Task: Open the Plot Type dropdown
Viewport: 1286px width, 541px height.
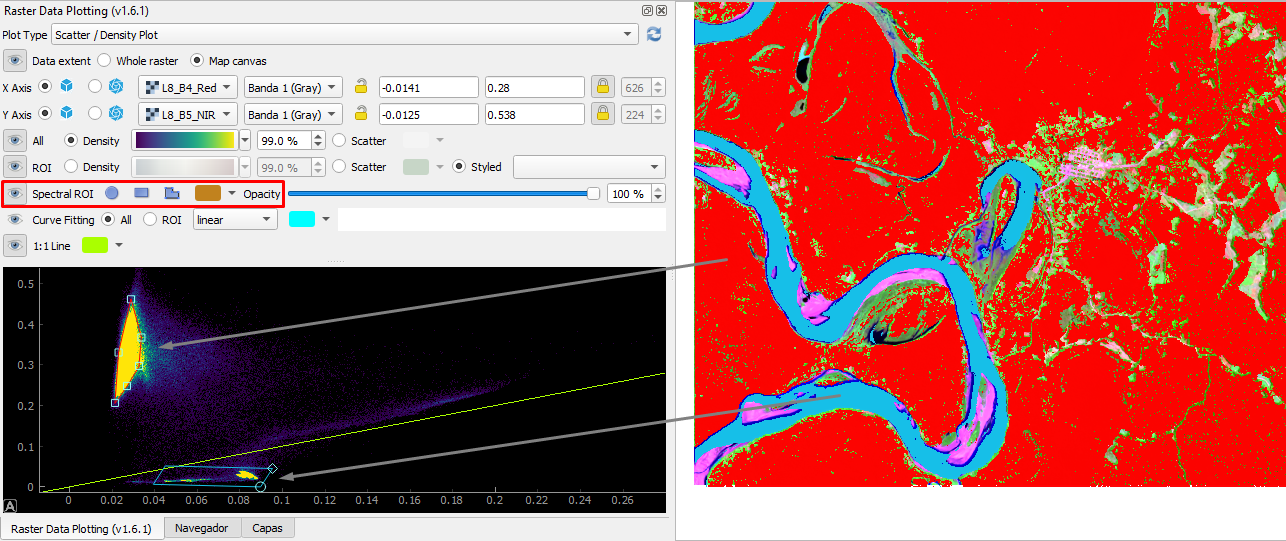Action: pyautogui.click(x=345, y=34)
